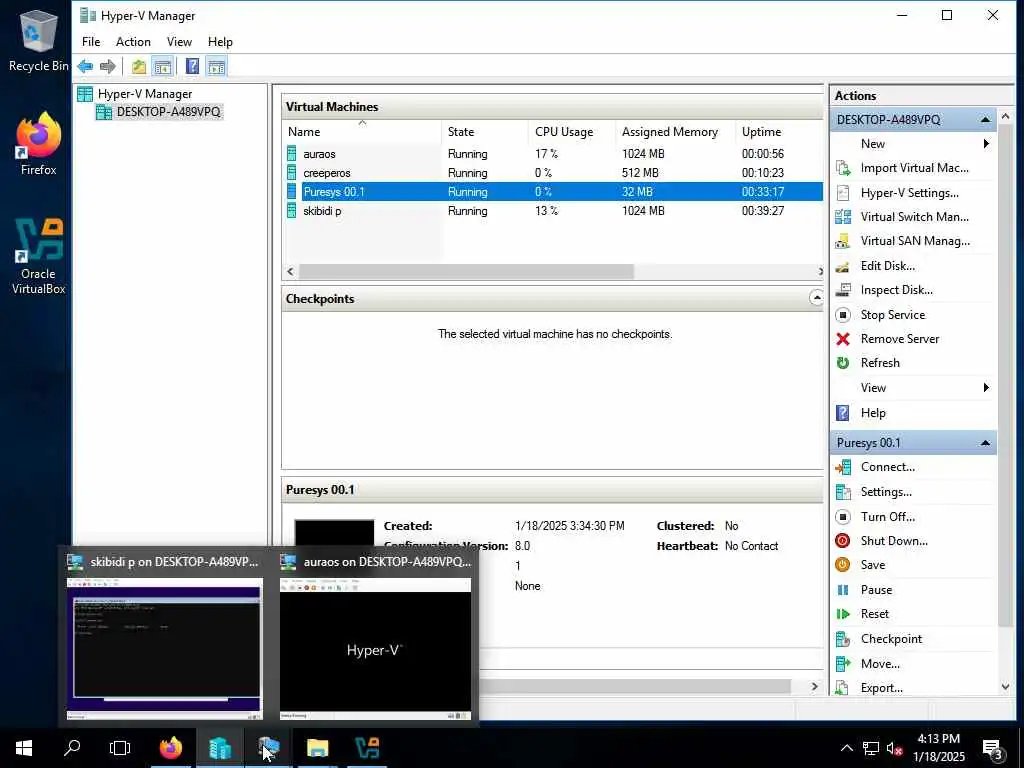The width and height of the screenshot is (1024, 768).
Task: Select the auraos virtual machine row
Action: coord(553,154)
